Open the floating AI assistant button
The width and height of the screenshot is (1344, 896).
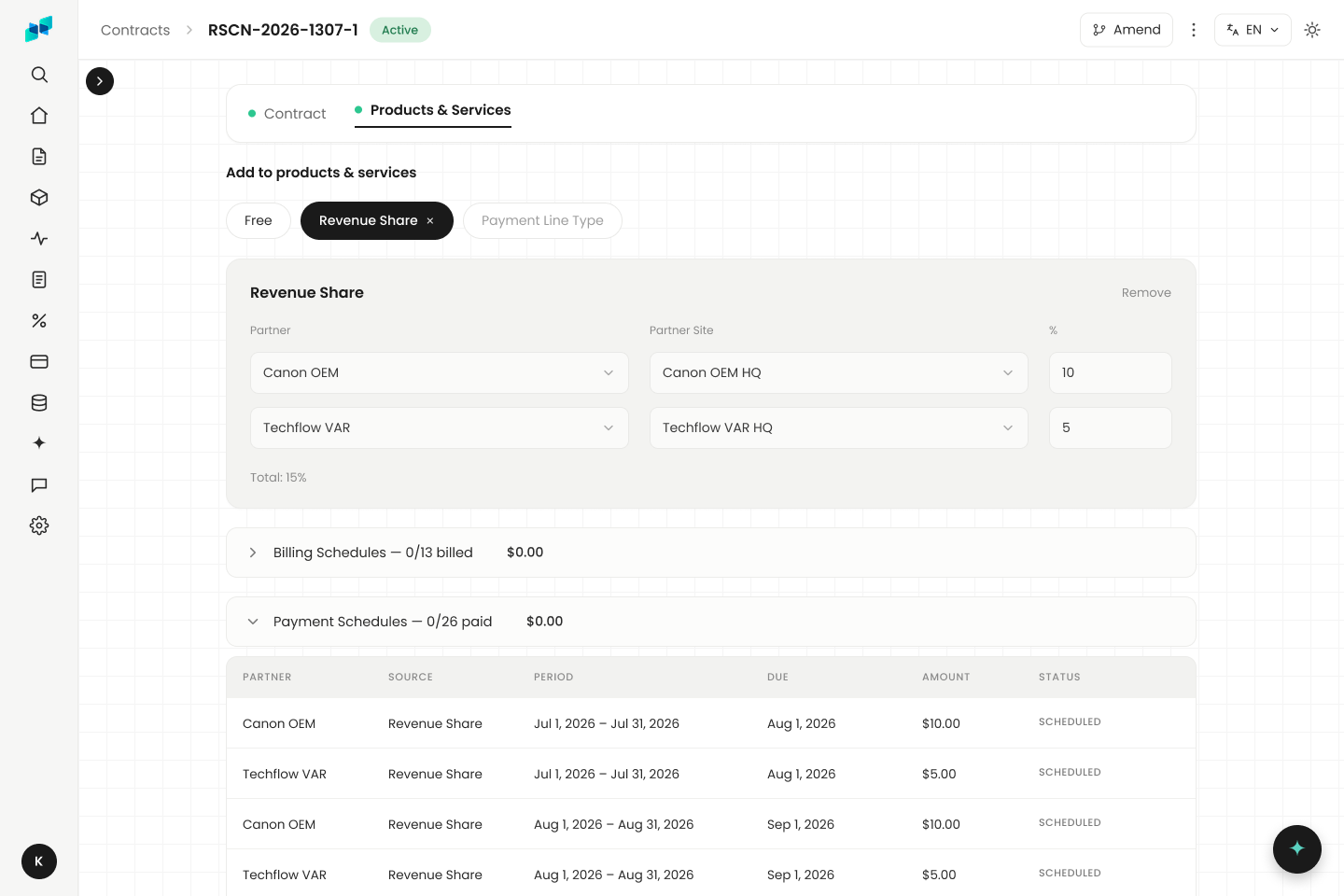click(1297, 849)
